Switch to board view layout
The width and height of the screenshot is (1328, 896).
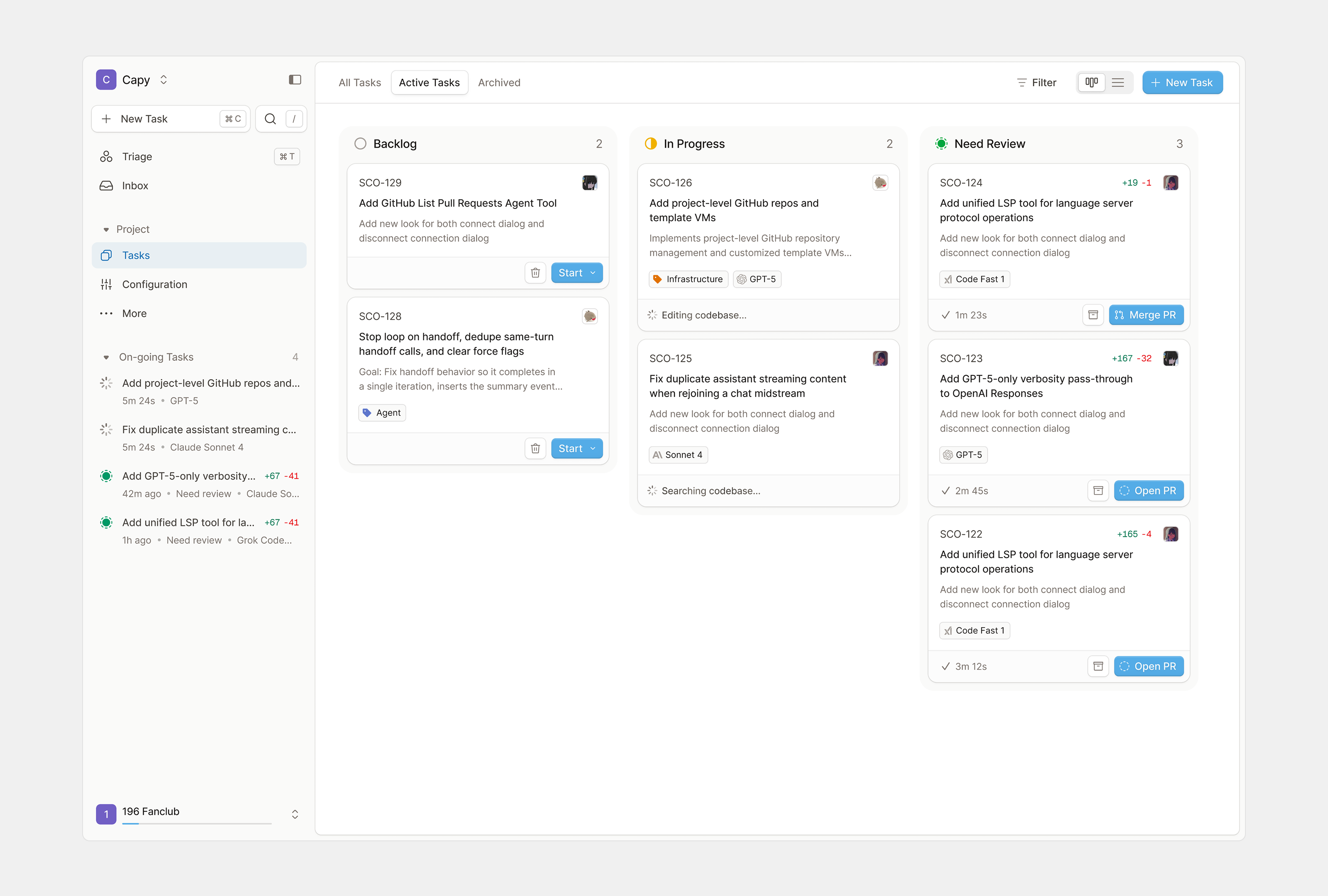[1091, 83]
